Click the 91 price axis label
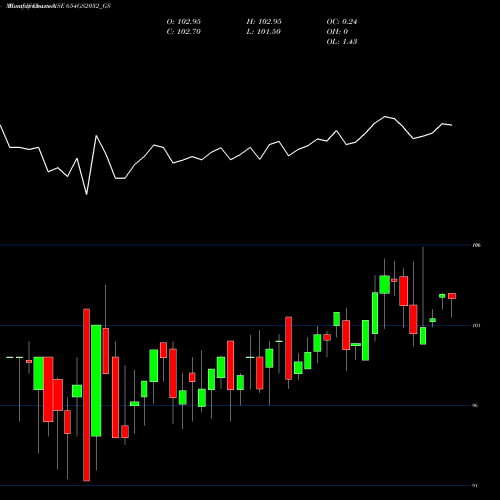500x500 pixels. (475, 485)
